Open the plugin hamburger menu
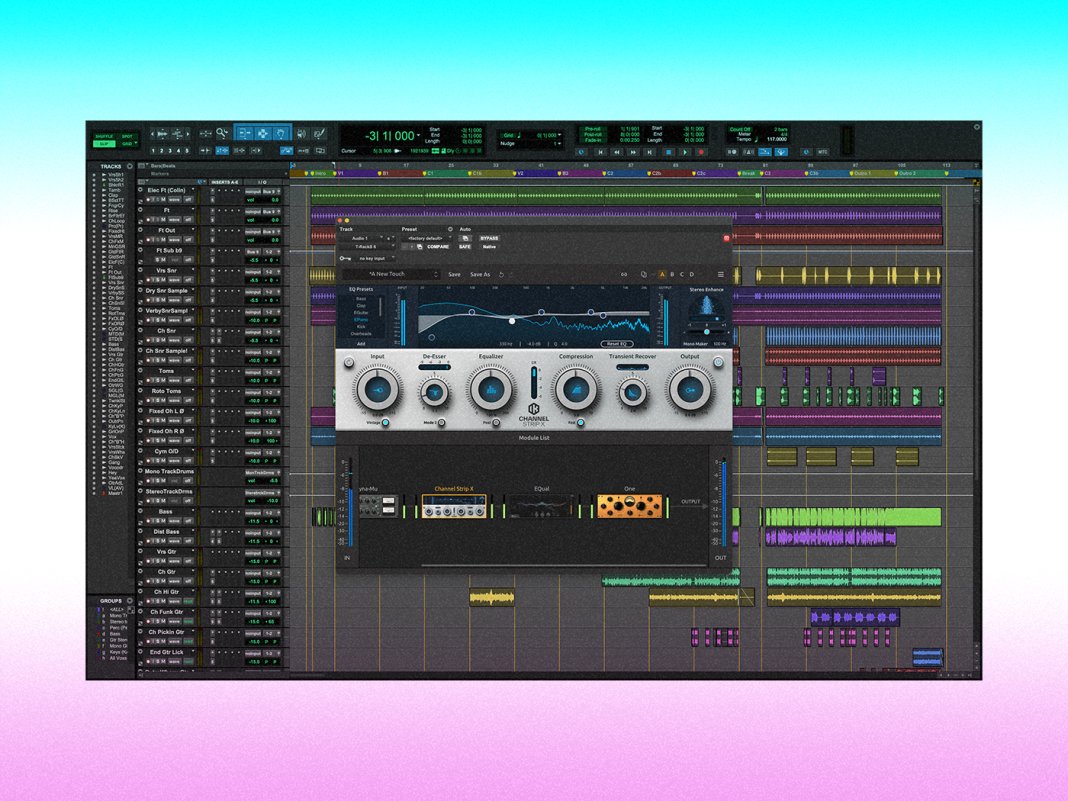Image resolution: width=1068 pixels, height=801 pixels. click(x=721, y=274)
